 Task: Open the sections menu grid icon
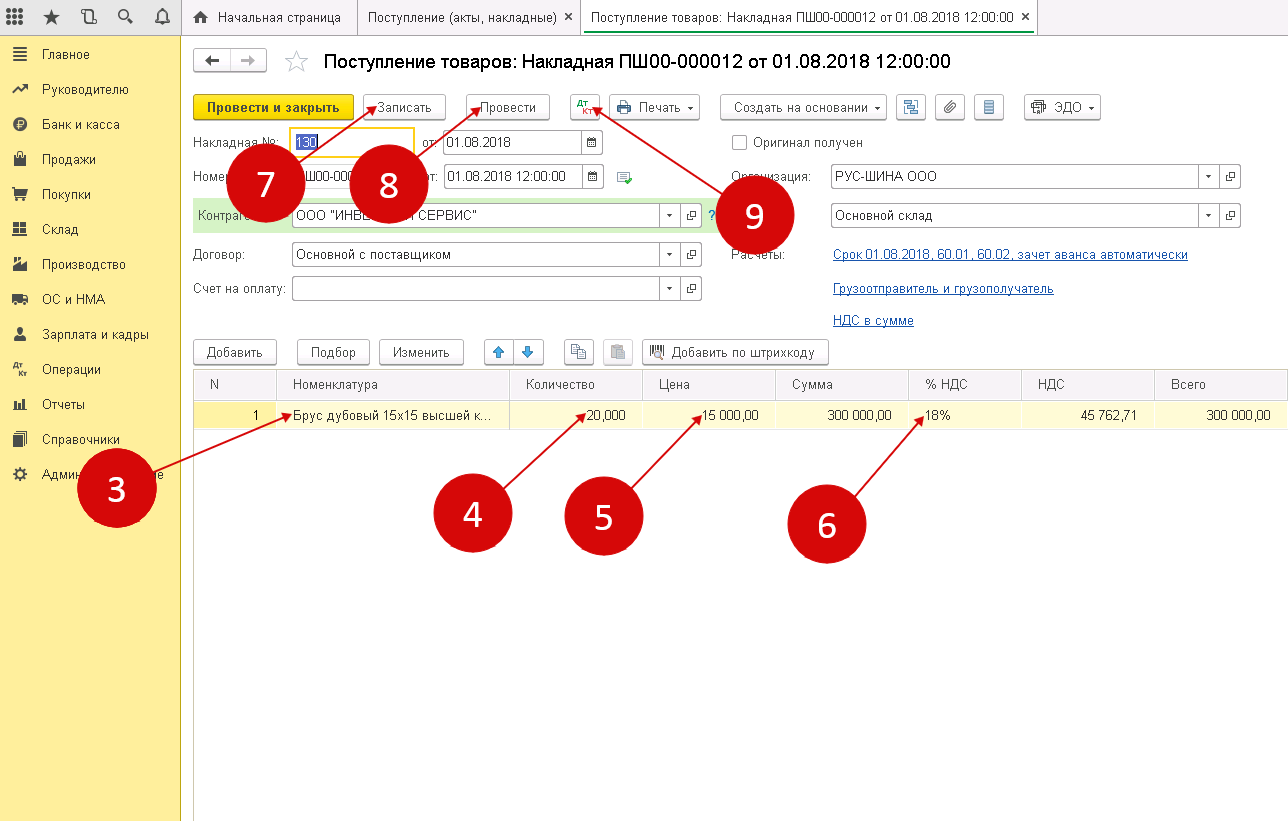(x=15, y=17)
